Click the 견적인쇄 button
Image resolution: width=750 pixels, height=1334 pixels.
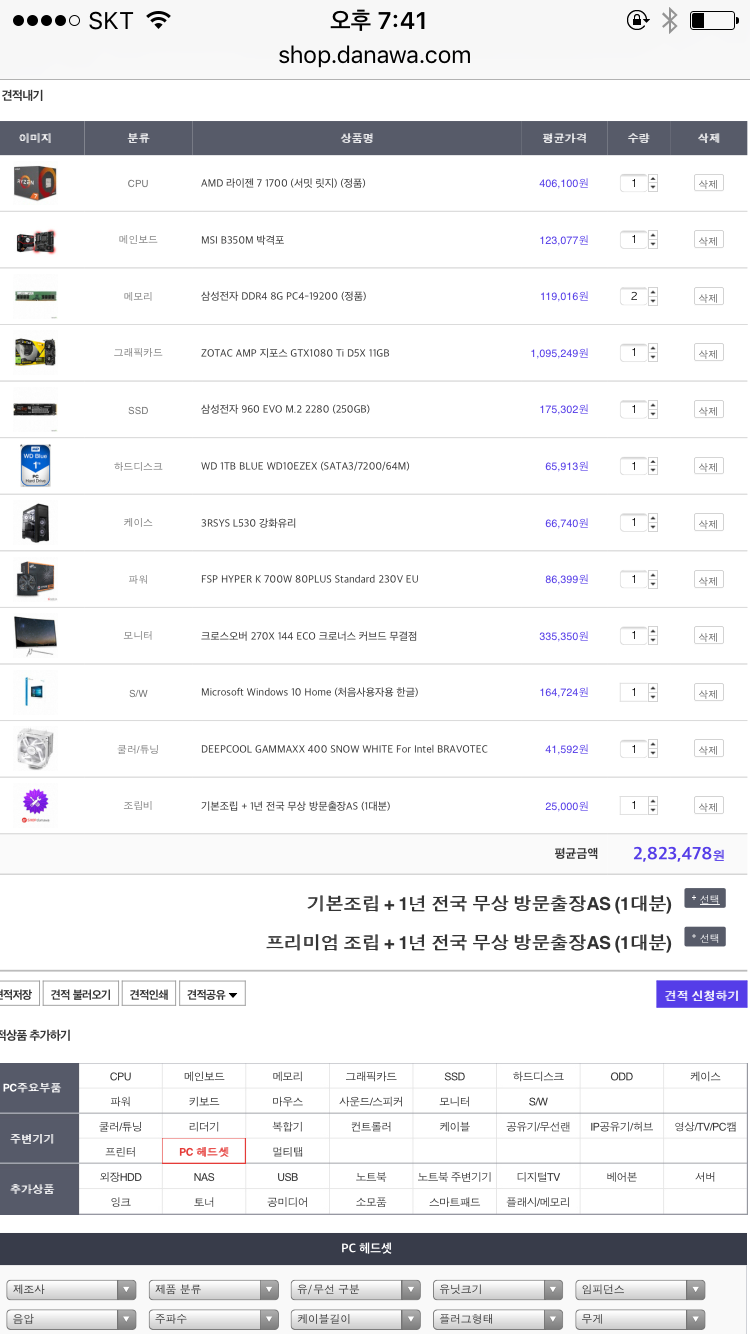149,994
